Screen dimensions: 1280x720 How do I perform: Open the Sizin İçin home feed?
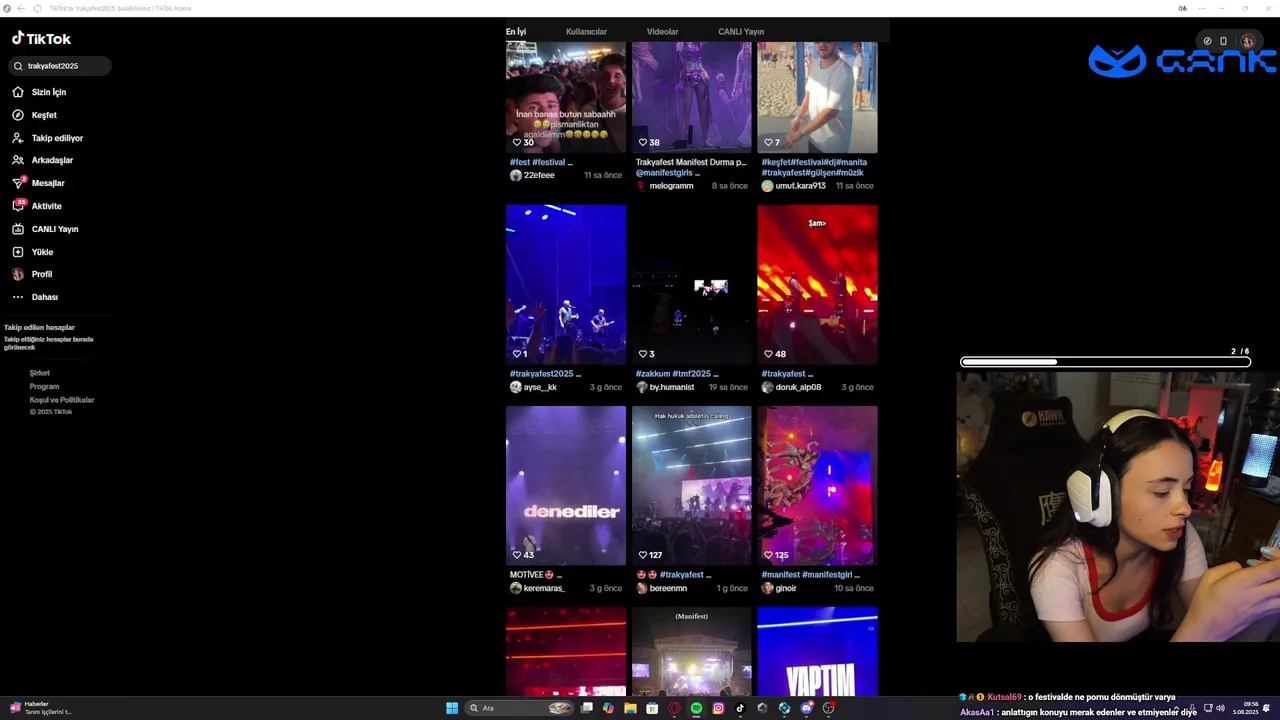(x=39, y=92)
